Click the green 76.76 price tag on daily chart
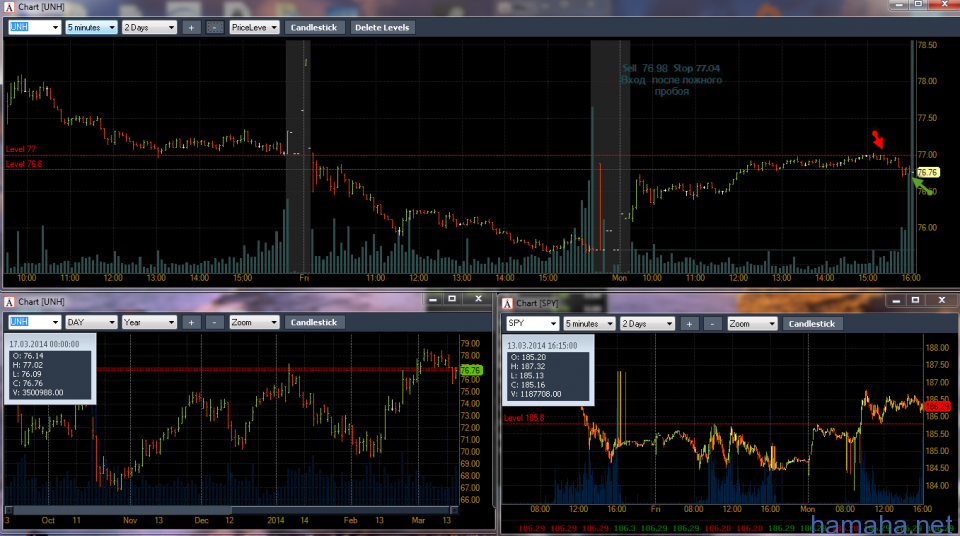Image resolution: width=960 pixels, height=536 pixels. click(x=471, y=370)
